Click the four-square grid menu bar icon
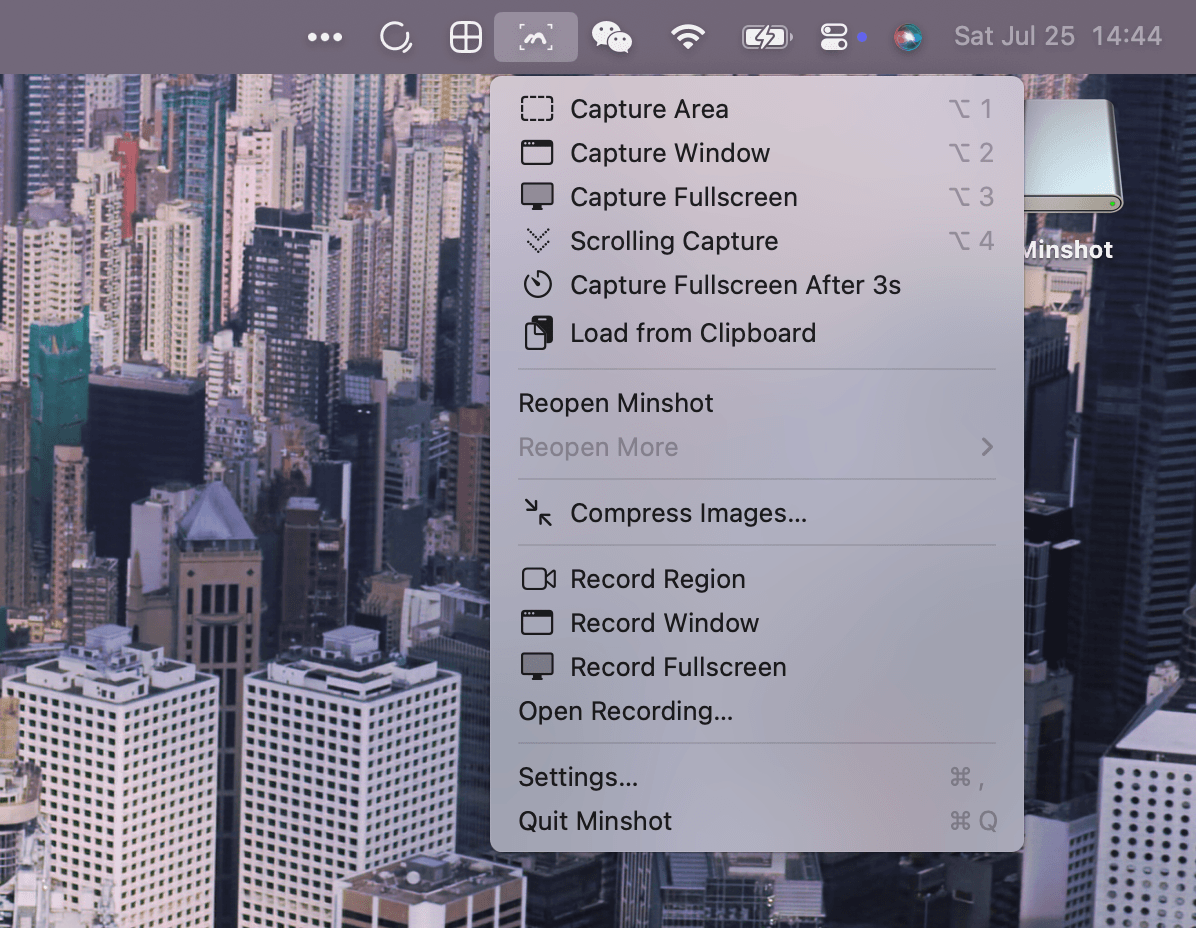The image size is (1196, 928). coord(465,37)
